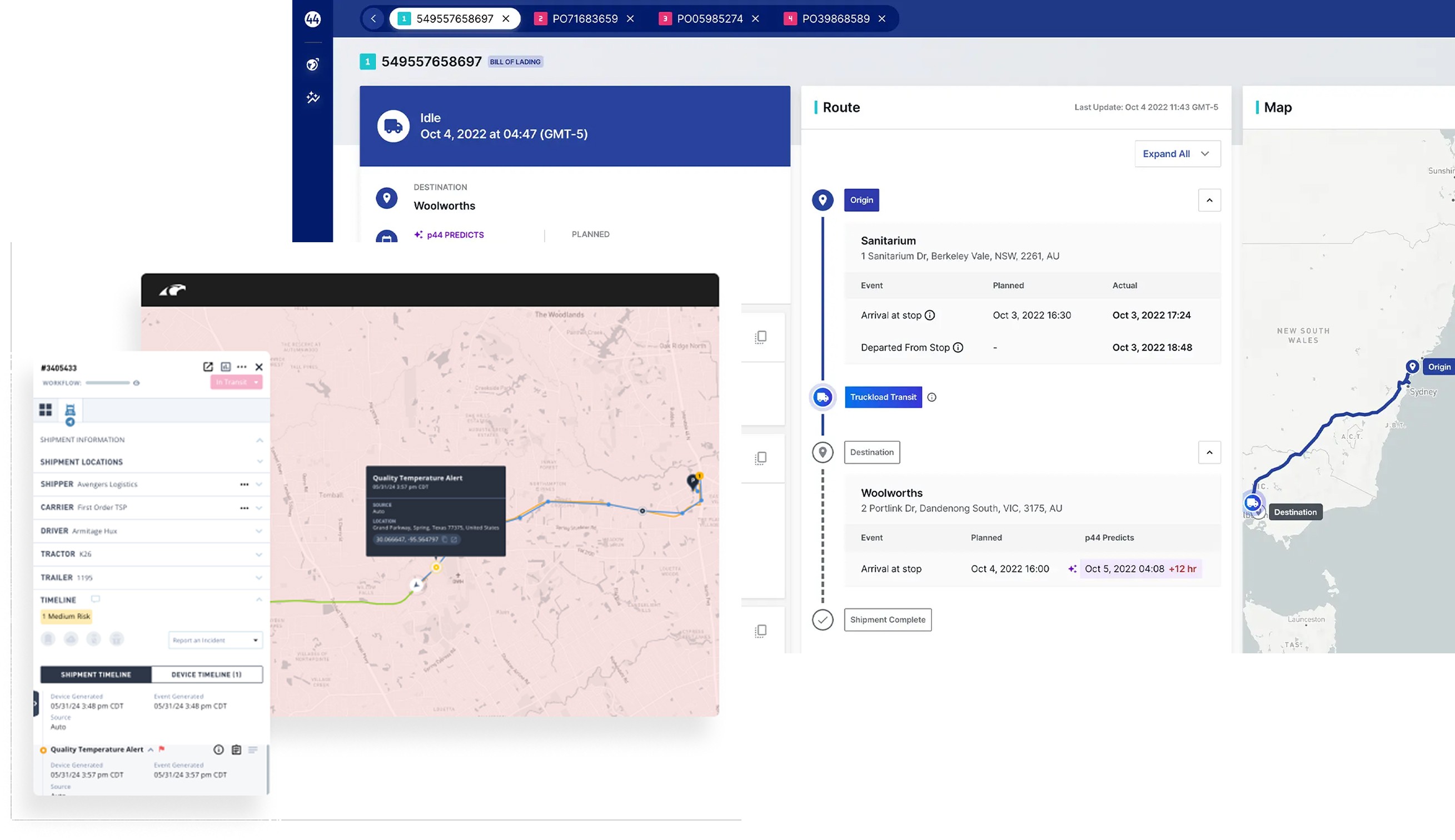
Task: Click the sparkle insights sidebar icon
Action: (x=312, y=98)
